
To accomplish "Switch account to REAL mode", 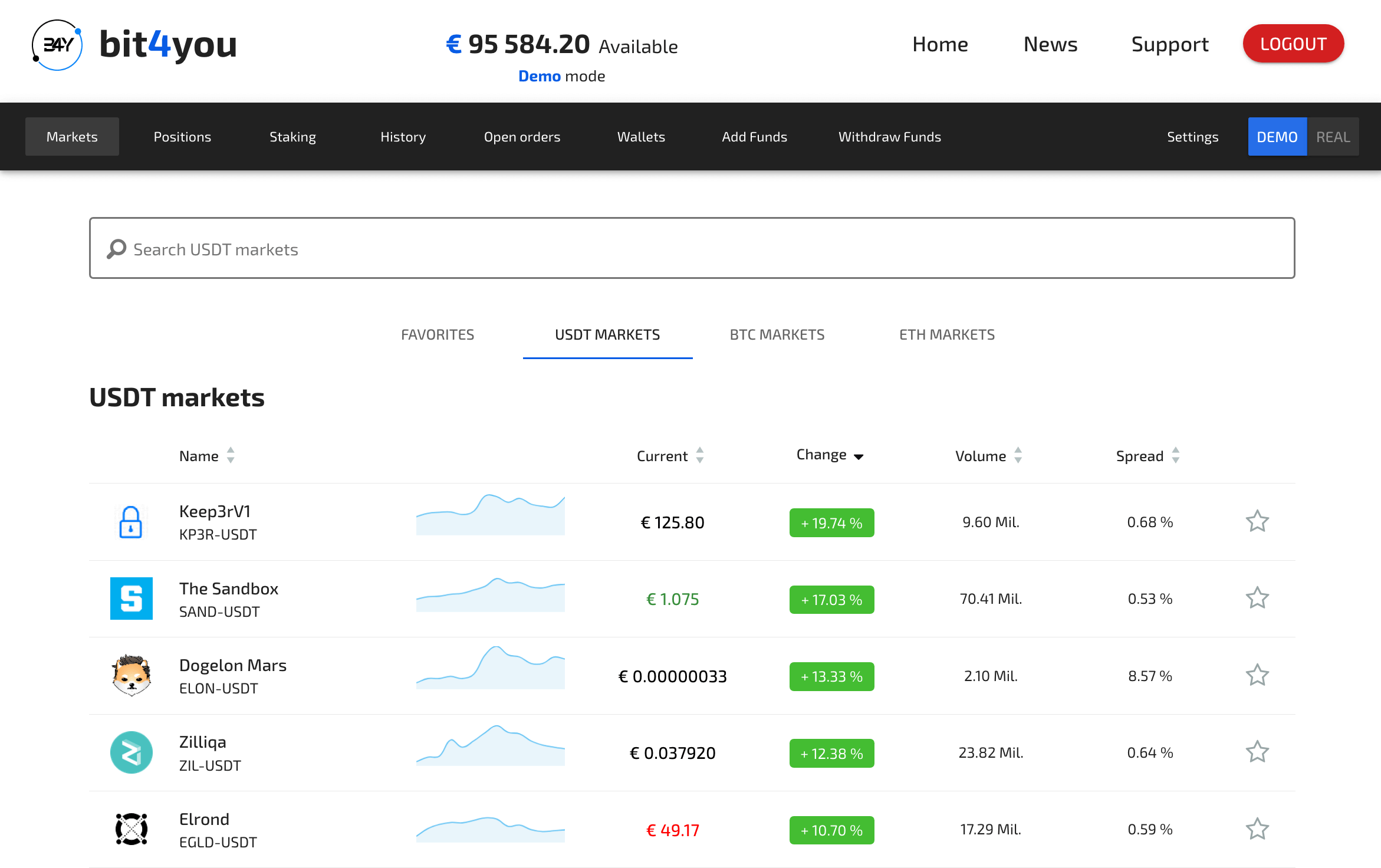I will point(1332,137).
